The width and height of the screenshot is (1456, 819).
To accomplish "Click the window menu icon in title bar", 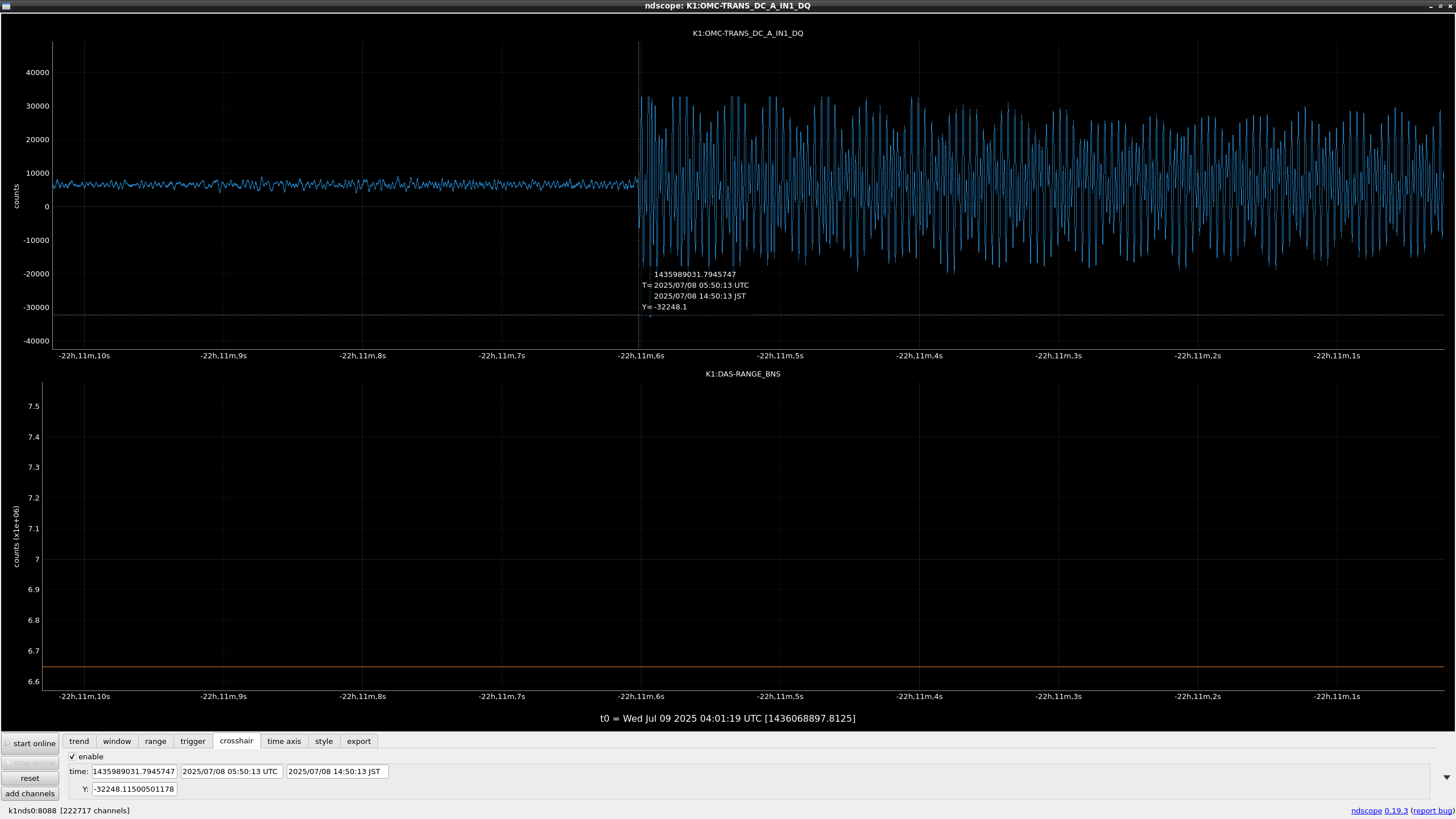I will (x=6, y=6).
